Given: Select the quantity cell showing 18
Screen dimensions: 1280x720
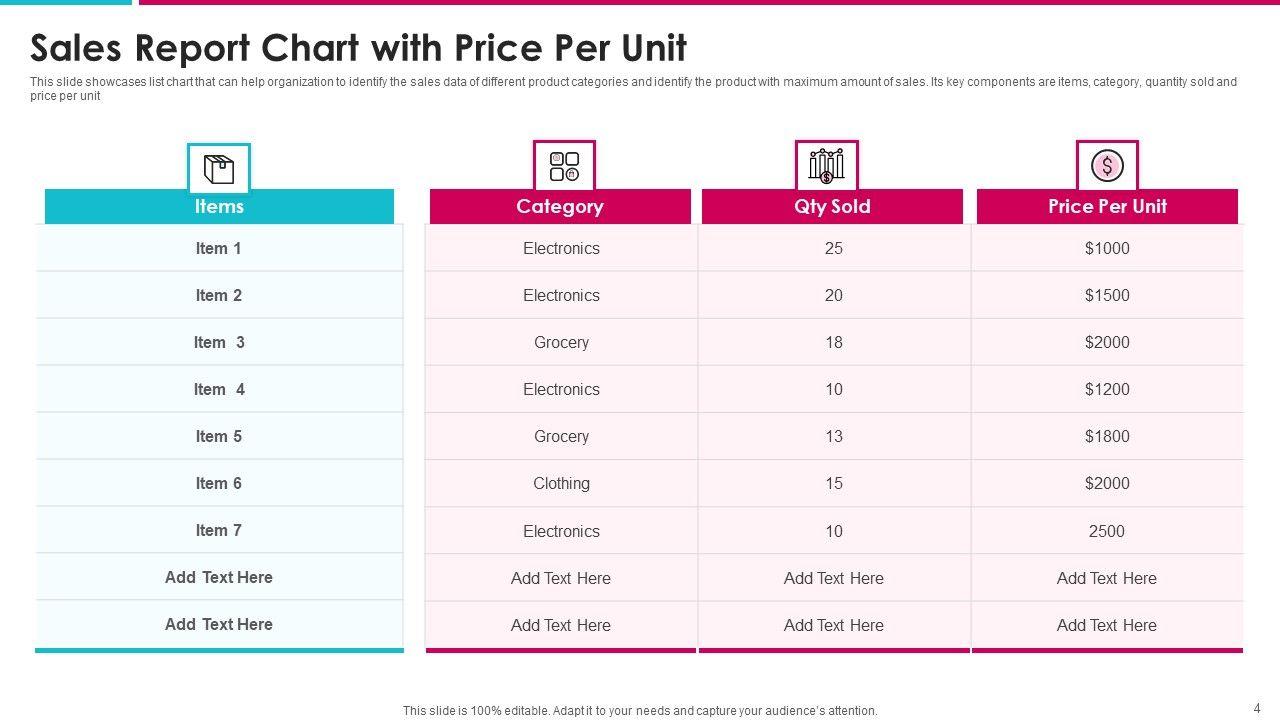Looking at the screenshot, I should point(833,342).
